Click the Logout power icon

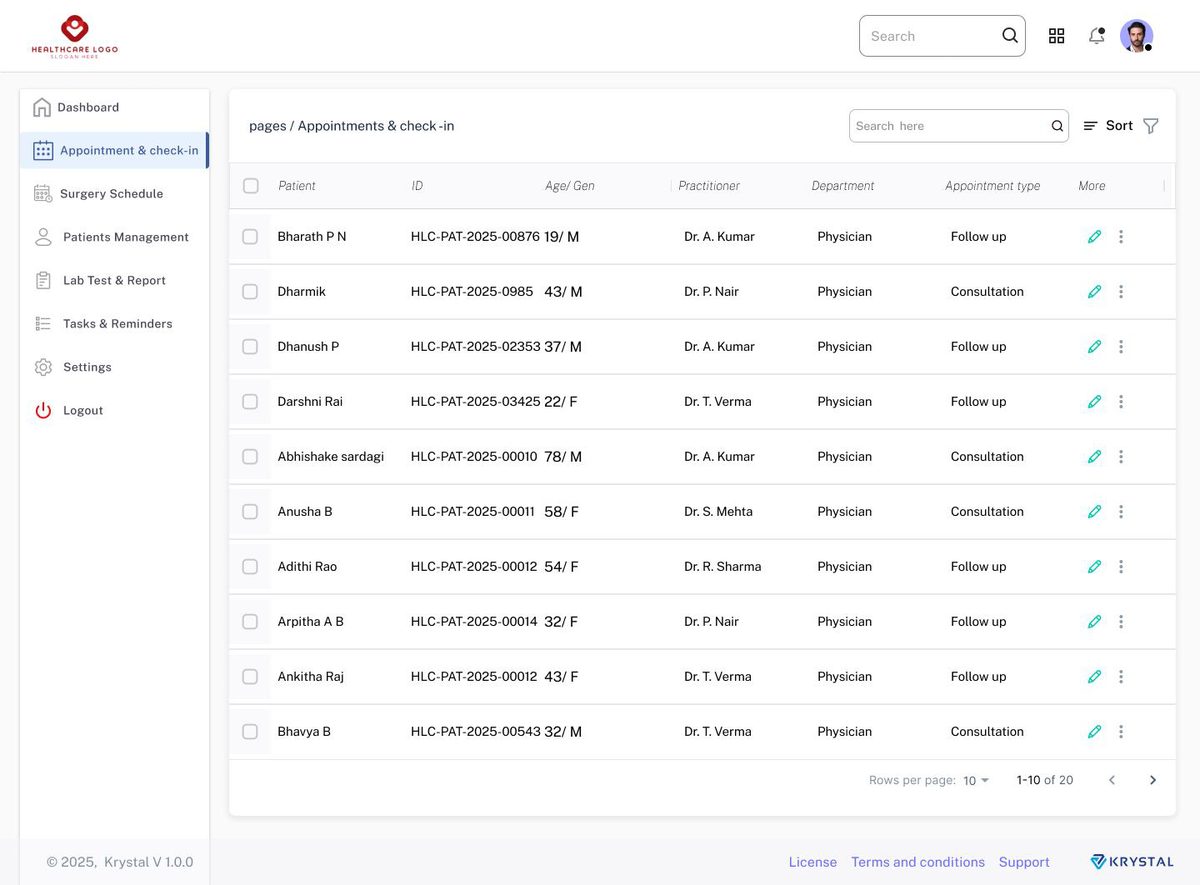43,410
